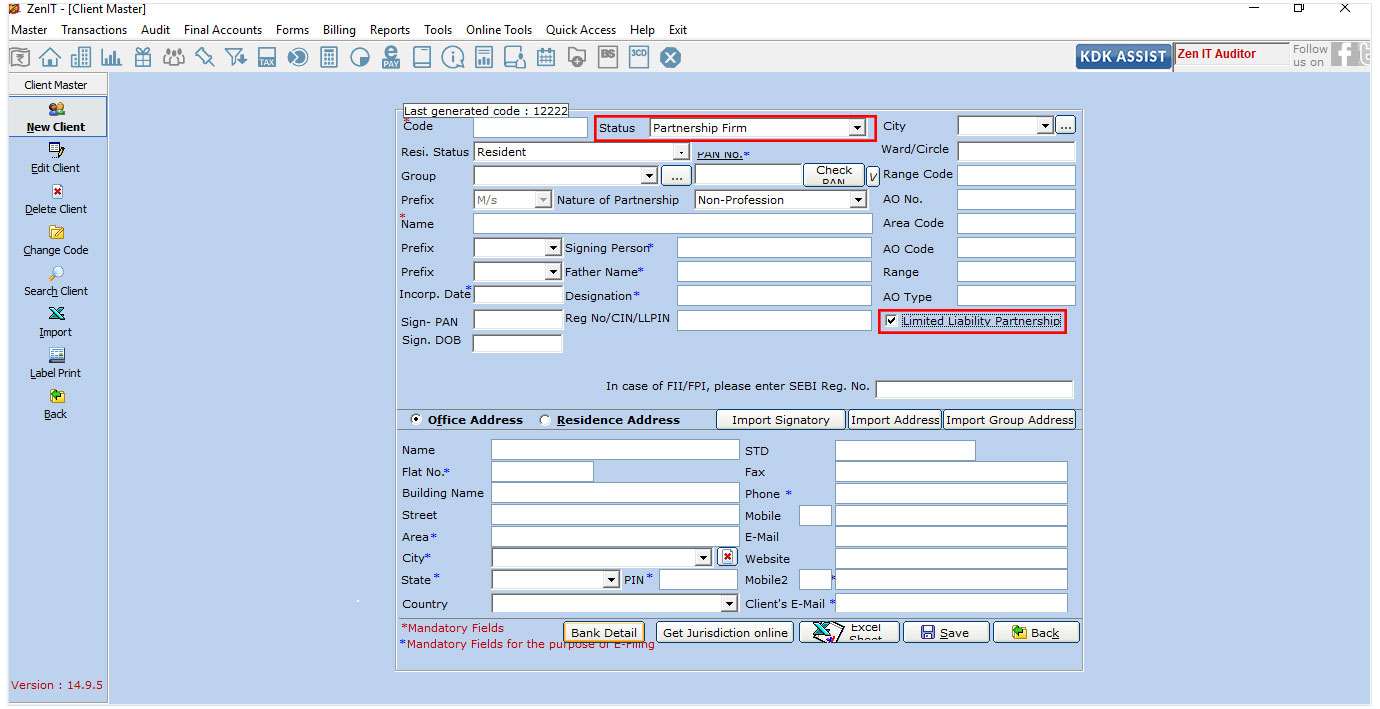Click the Reg No/CIN/LLPIN input field
1380x709 pixels.
tap(774, 320)
